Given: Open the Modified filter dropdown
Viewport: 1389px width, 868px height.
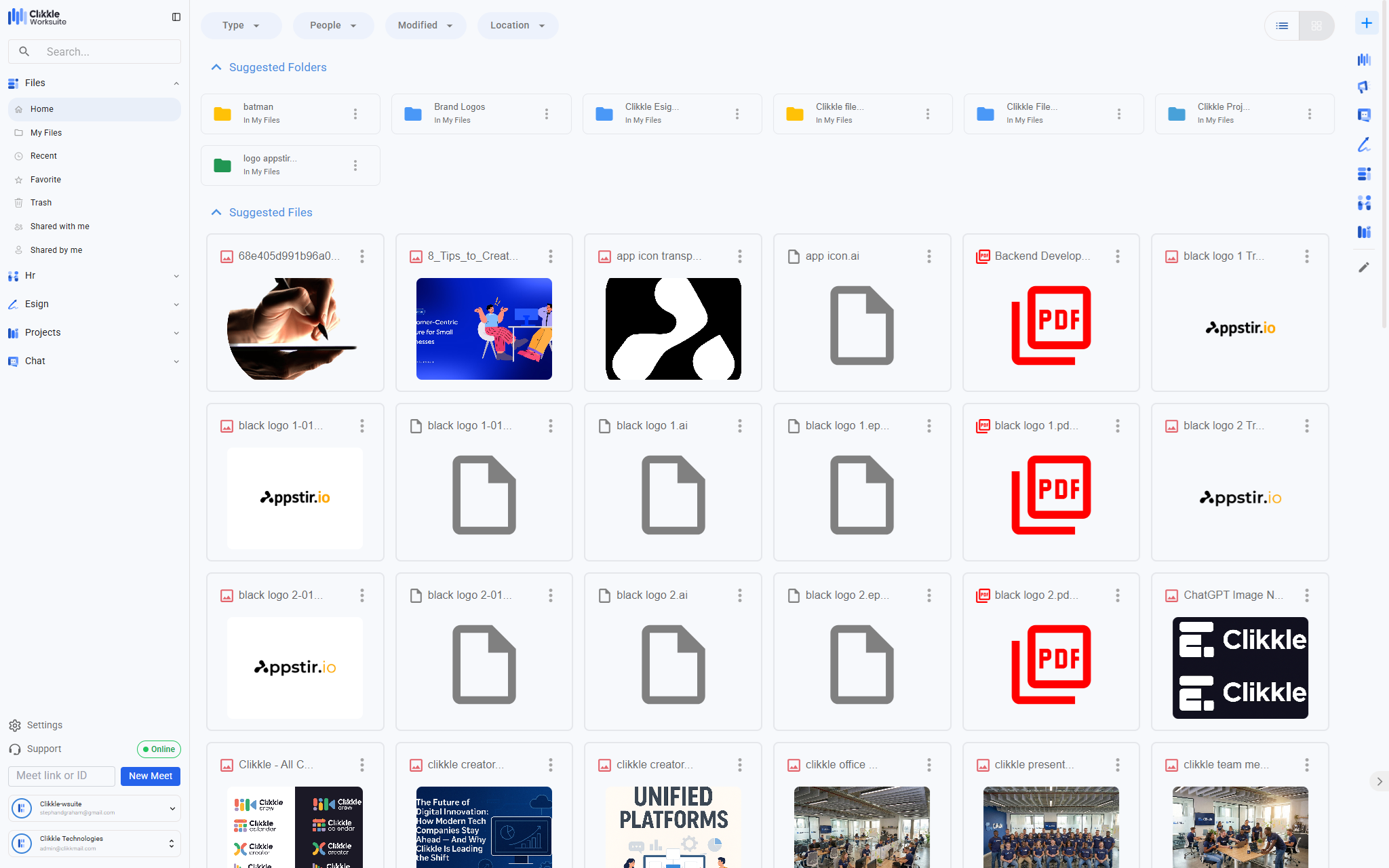Looking at the screenshot, I should coord(425,26).
